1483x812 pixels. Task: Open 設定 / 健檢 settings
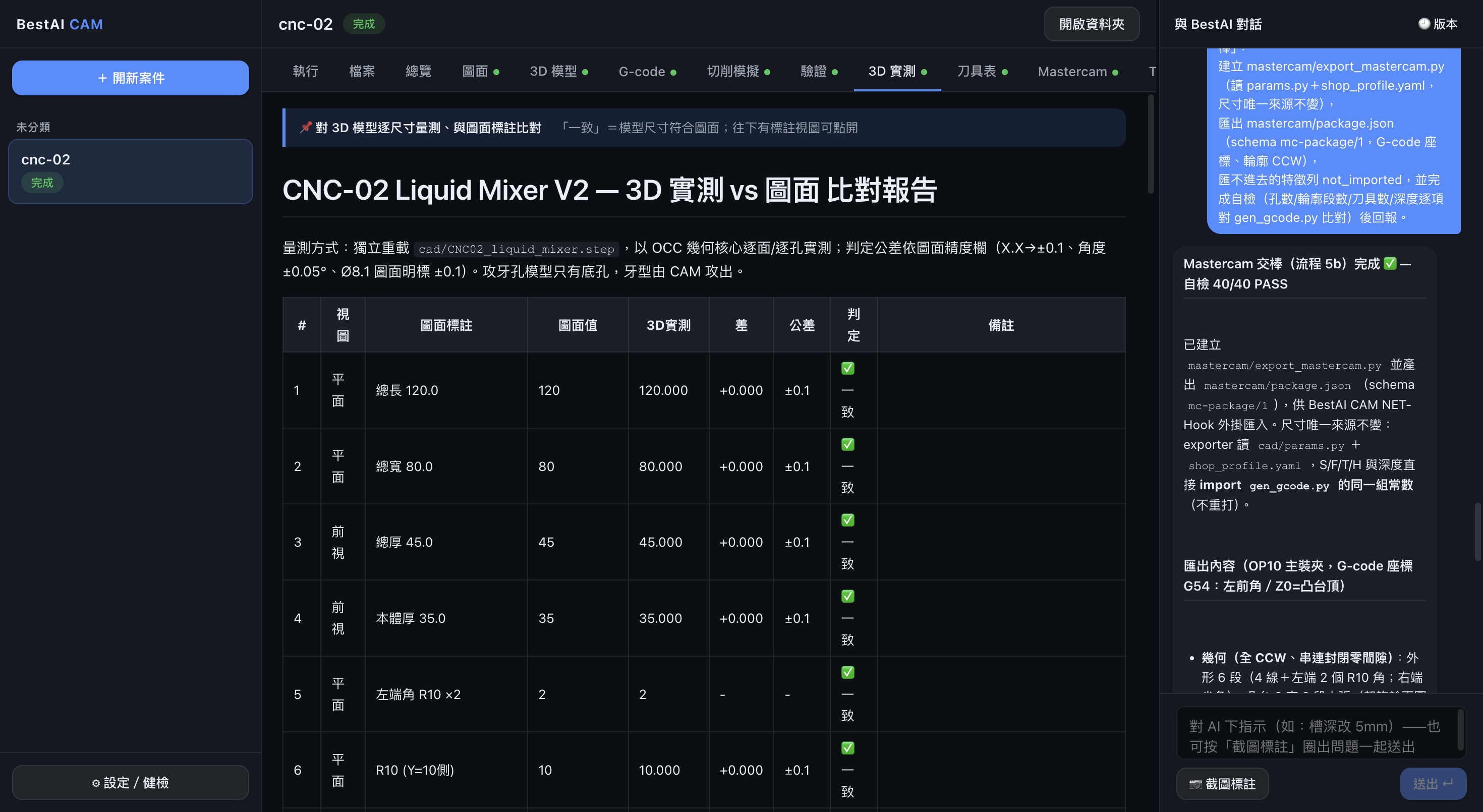pos(131,783)
